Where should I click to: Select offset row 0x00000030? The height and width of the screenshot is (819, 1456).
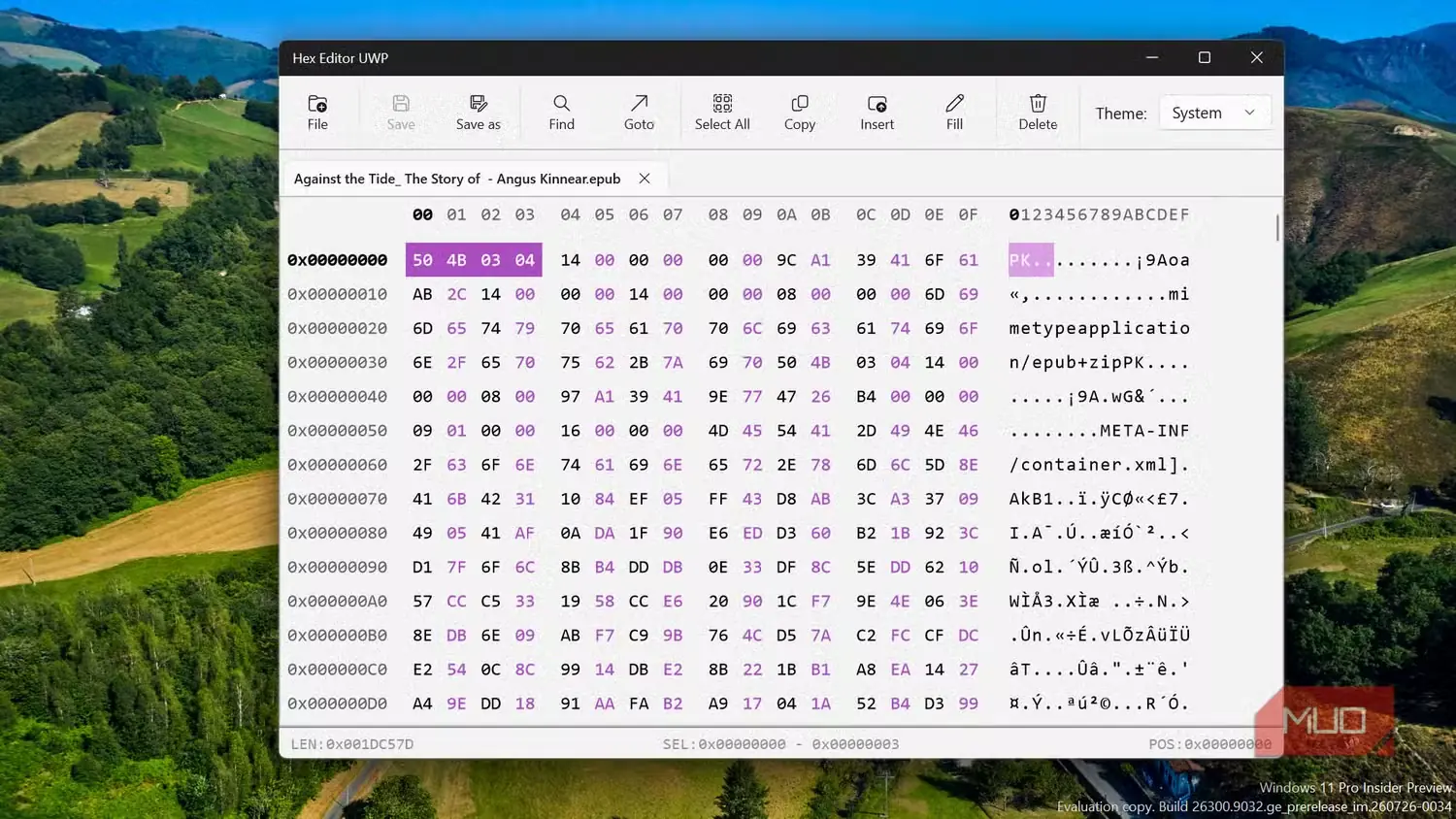point(337,362)
